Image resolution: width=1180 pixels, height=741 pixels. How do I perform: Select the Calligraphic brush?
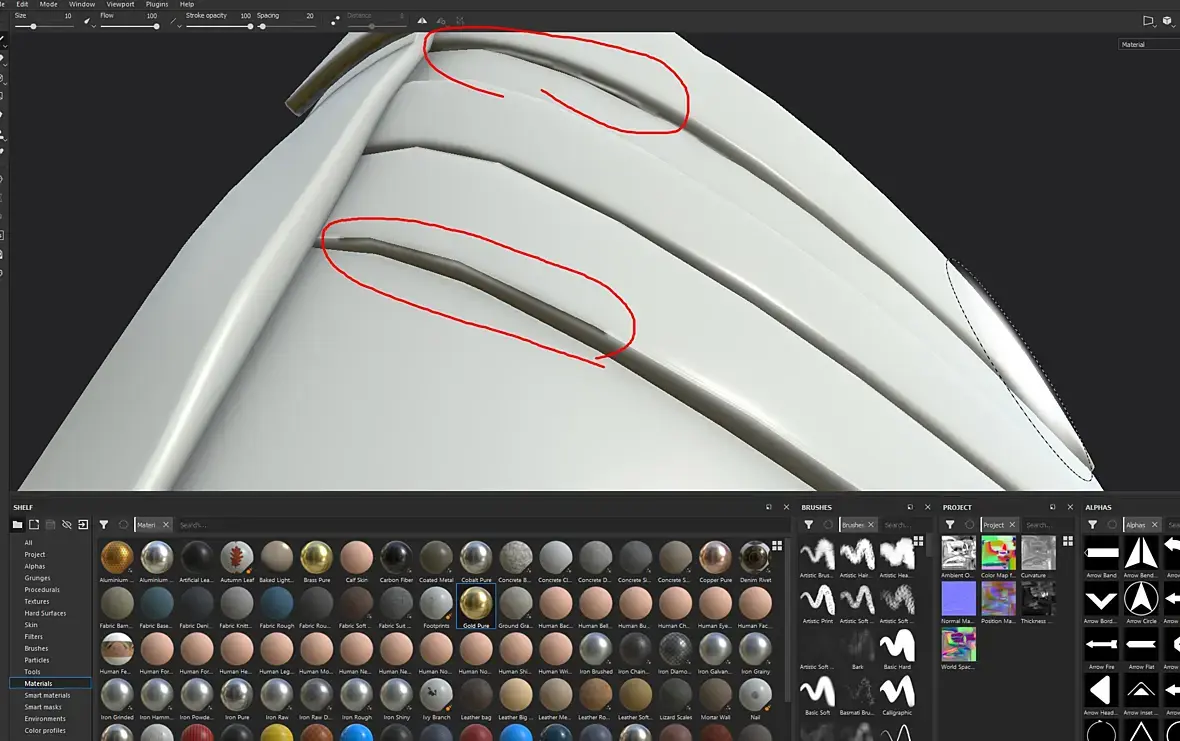click(x=897, y=696)
